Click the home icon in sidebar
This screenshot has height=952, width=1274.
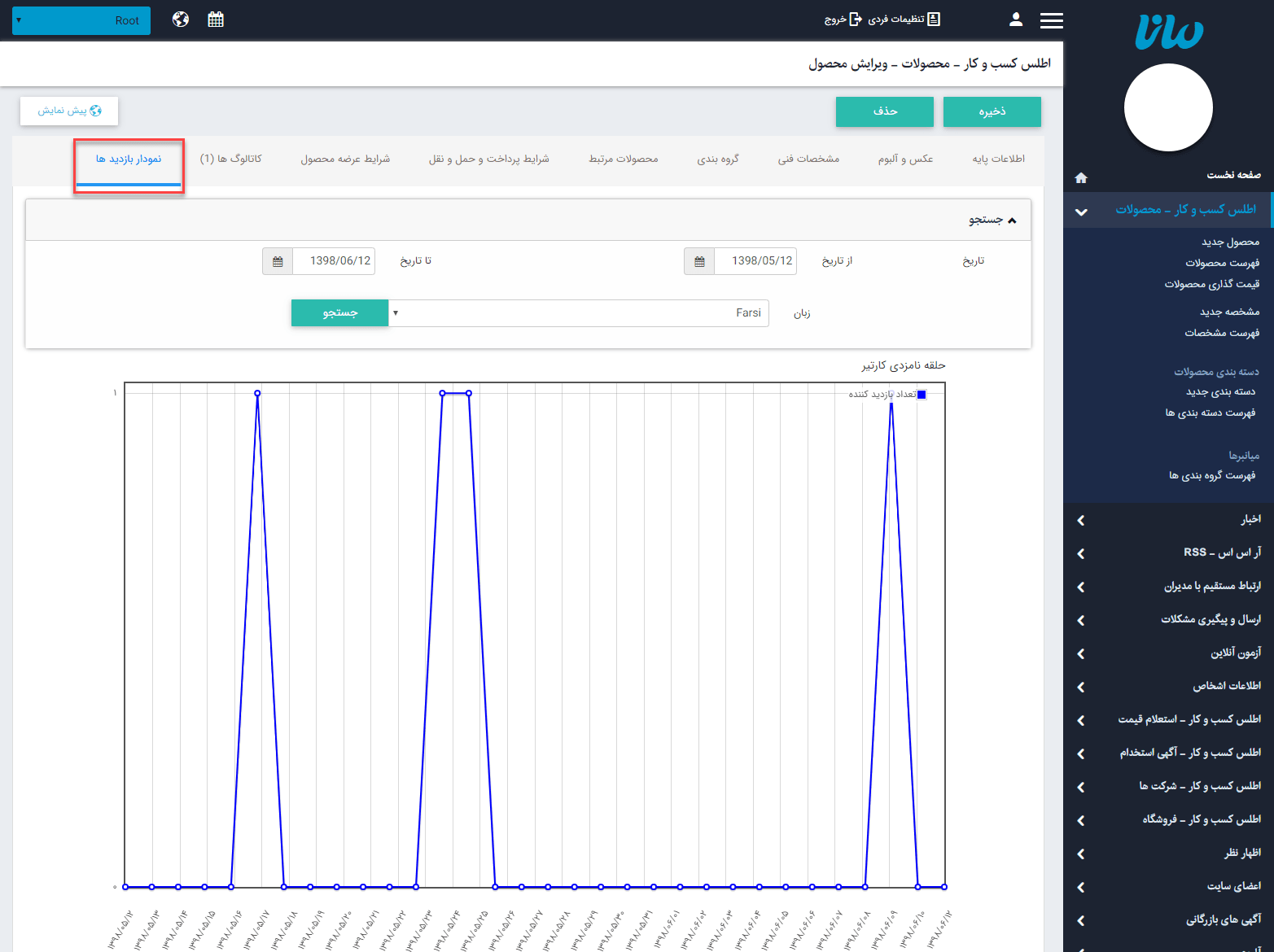pyautogui.click(x=1081, y=177)
